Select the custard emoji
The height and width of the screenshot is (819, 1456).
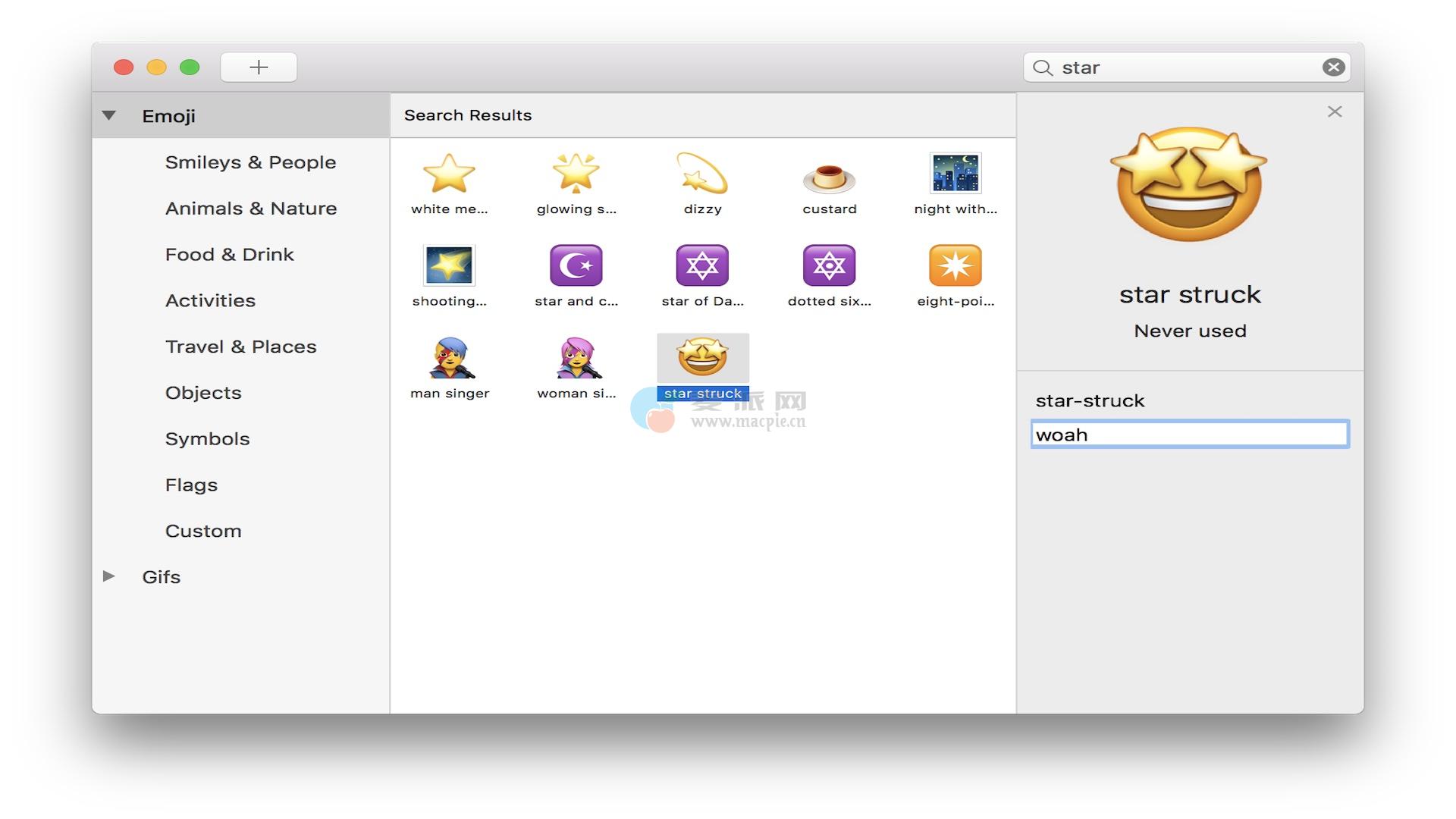(829, 178)
